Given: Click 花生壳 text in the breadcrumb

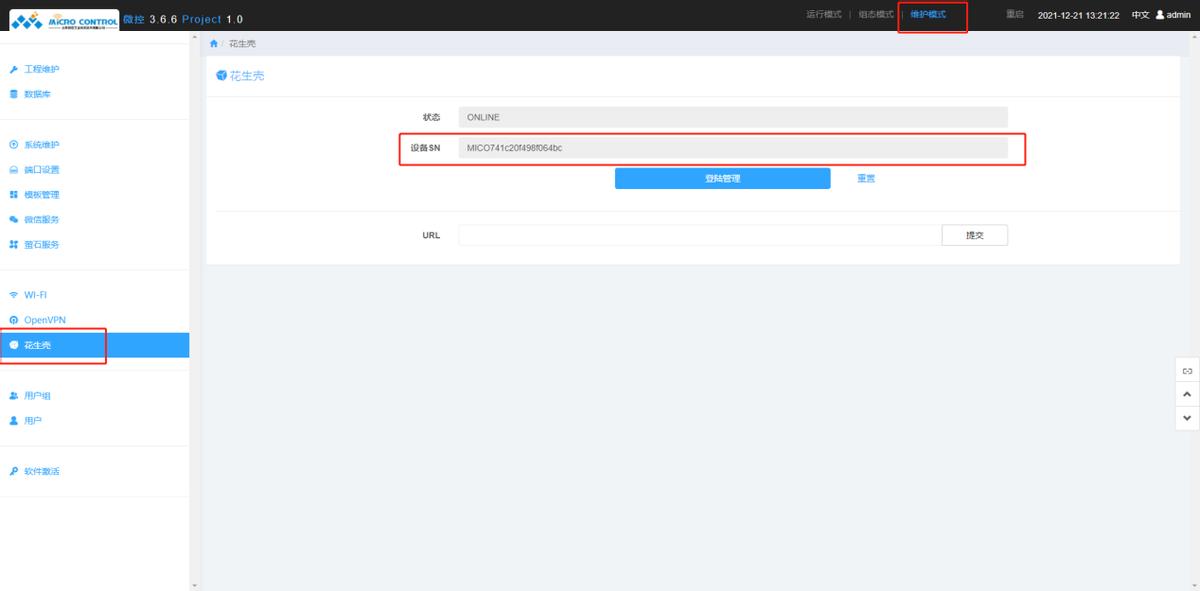Looking at the screenshot, I should click(242, 45).
